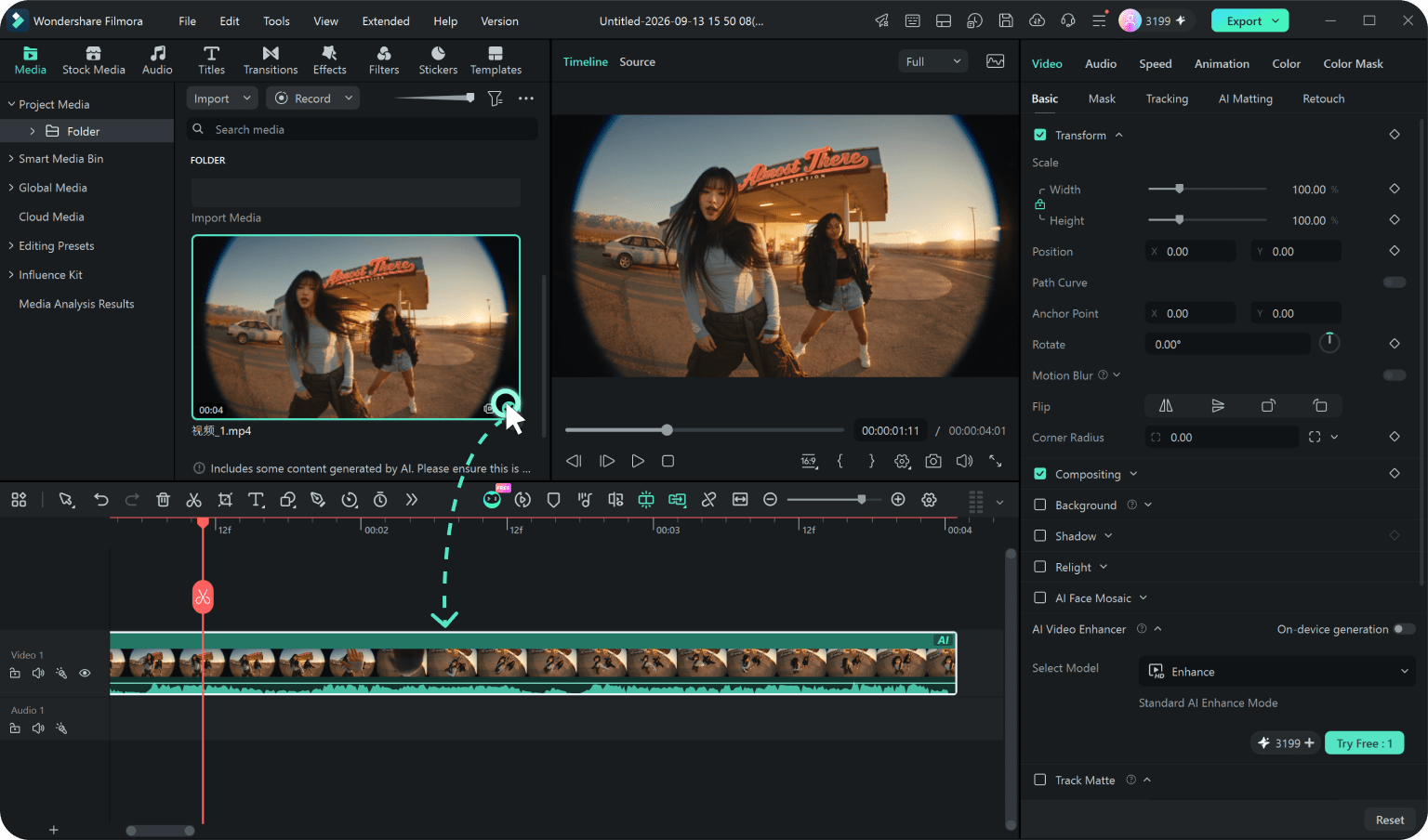The image size is (1428, 840).
Task: Click the filter icon in media panel
Action: pyautogui.click(x=496, y=98)
